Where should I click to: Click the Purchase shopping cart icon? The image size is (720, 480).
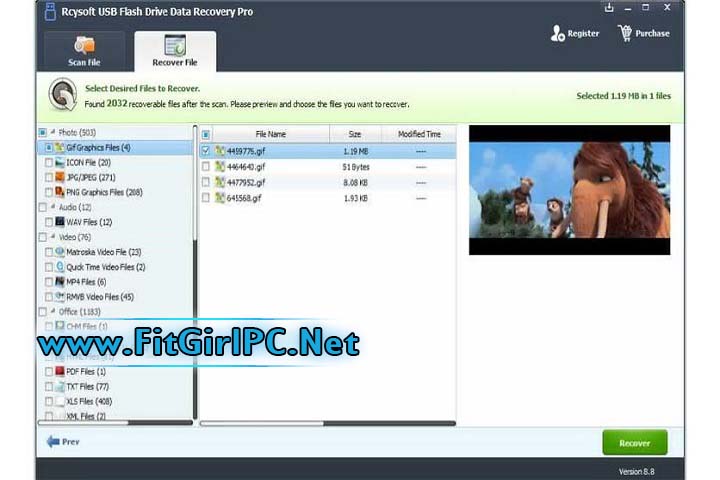pos(625,33)
